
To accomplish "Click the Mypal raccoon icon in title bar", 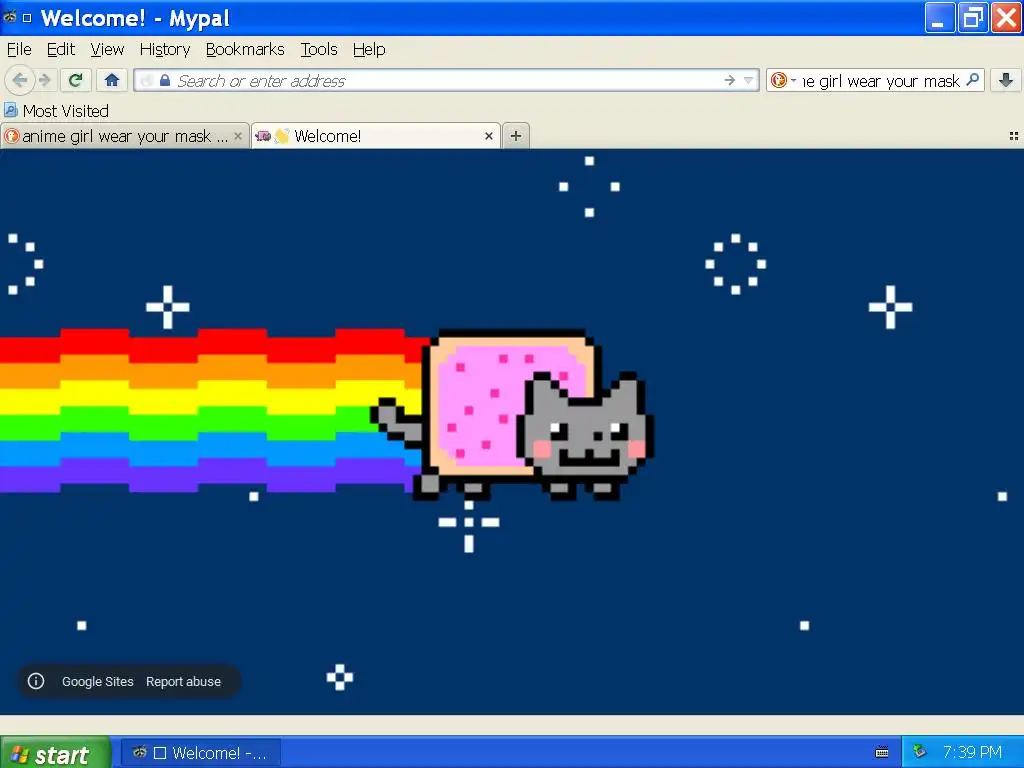I will pyautogui.click(x=9, y=17).
